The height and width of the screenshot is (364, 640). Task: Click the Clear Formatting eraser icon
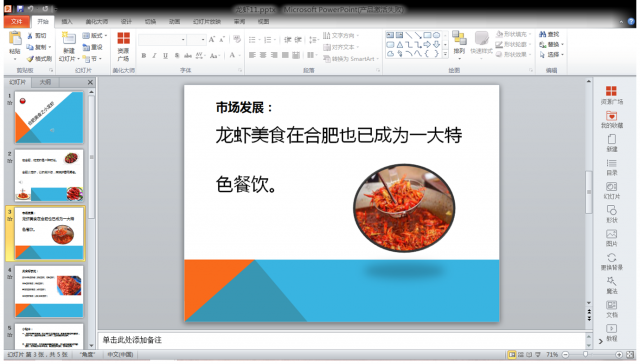(237, 40)
